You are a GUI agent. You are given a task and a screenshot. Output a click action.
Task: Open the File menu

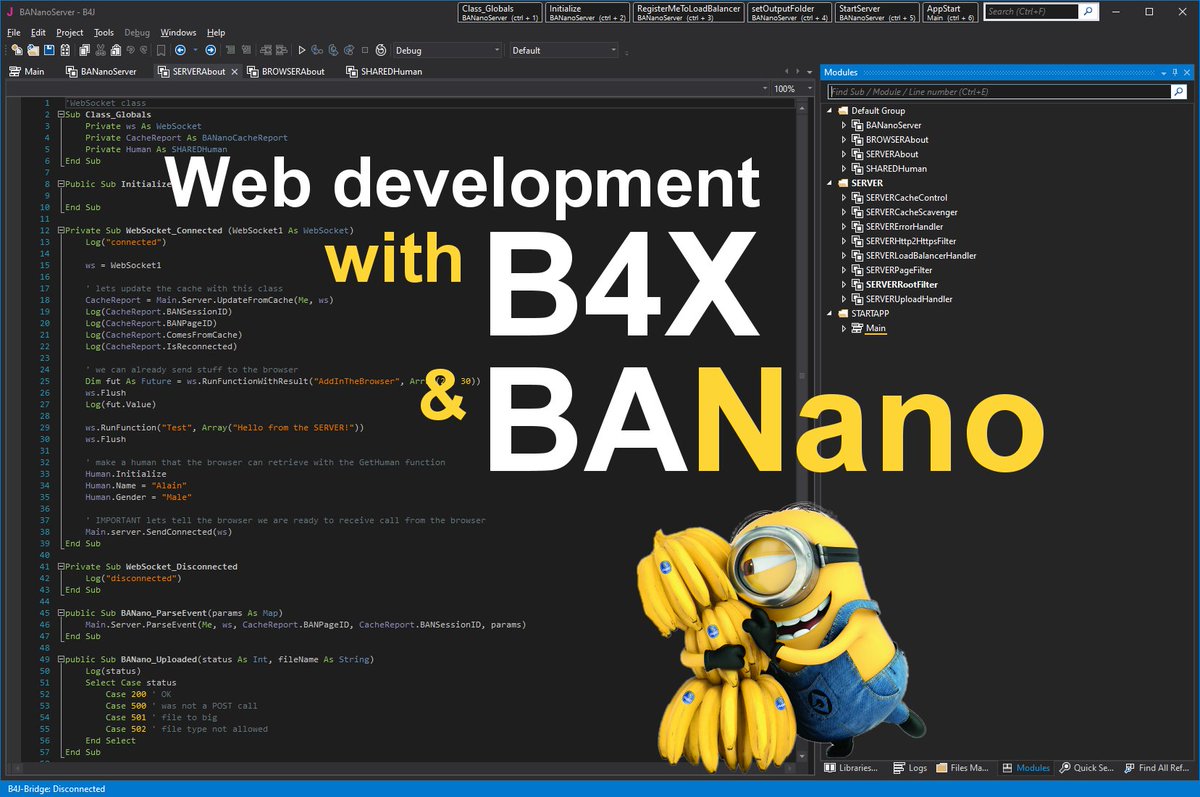pos(14,32)
